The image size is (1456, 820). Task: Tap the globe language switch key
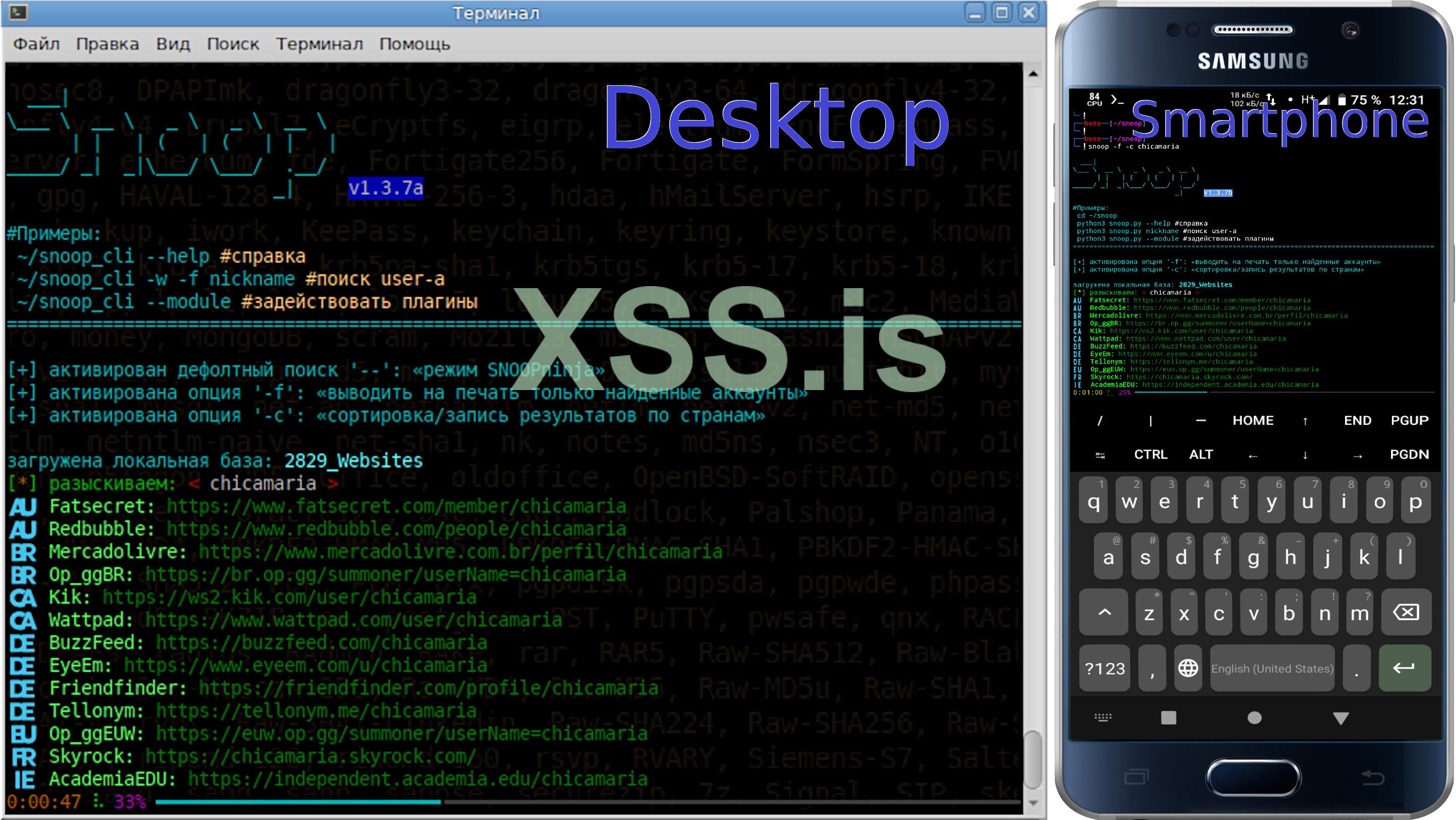[x=1188, y=669]
